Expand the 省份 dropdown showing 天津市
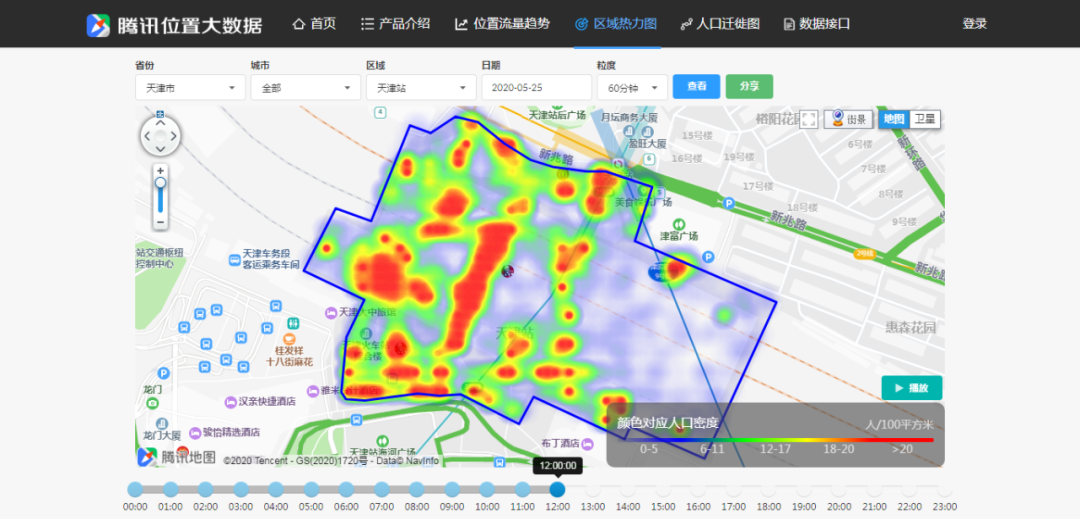Viewport: 1080px width, 519px height. click(190, 88)
